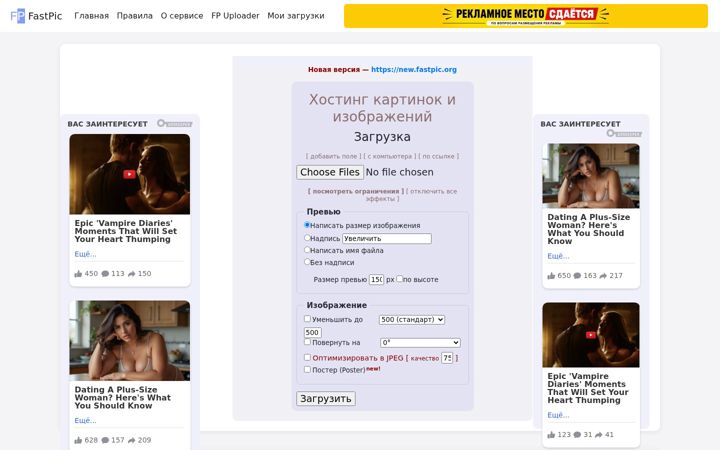
Task: Click the FastPic brand name text
Action: click(x=45, y=16)
